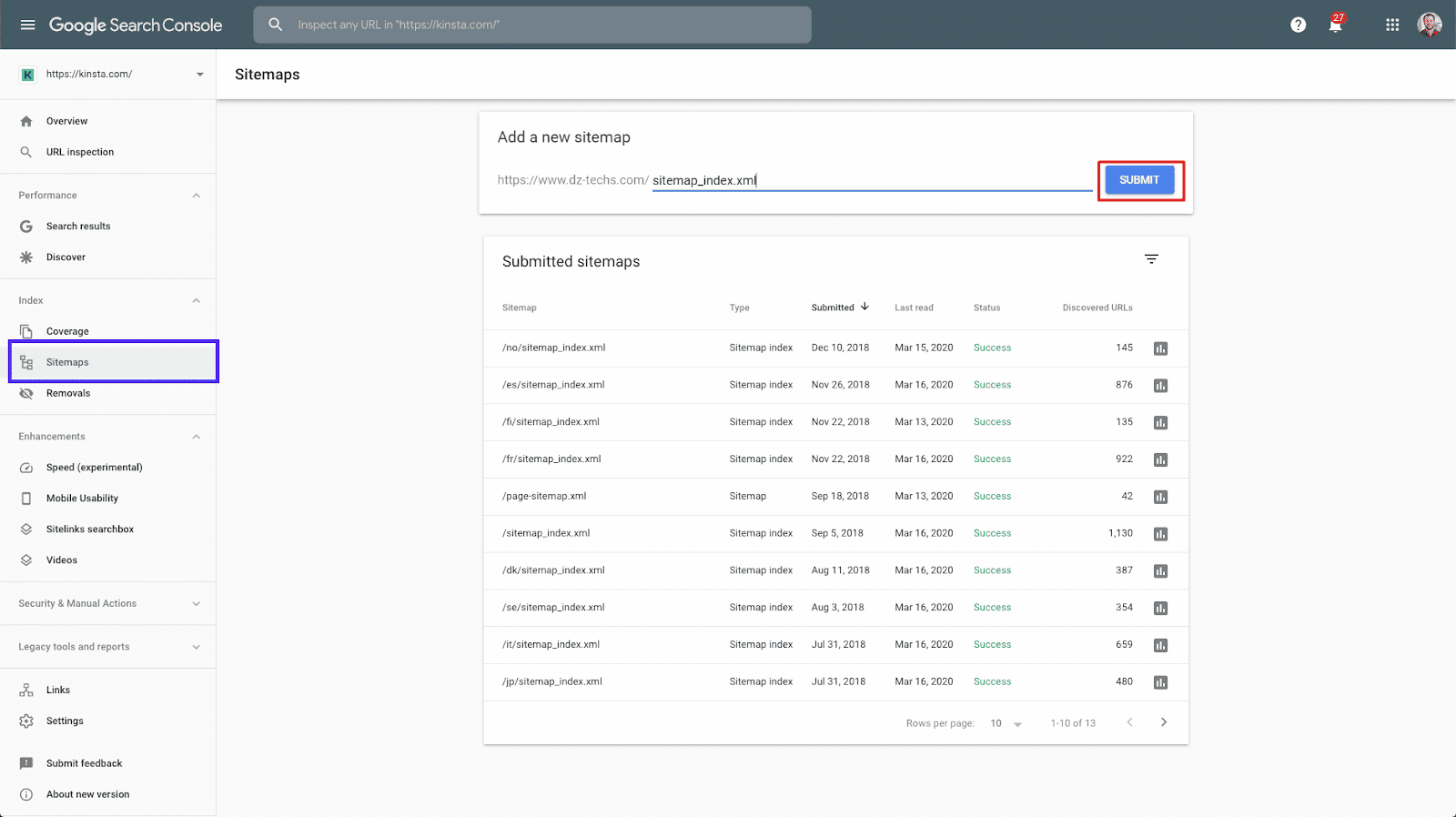Select the /no/sitemap_index.xml entry
The height and width of the screenshot is (817, 1456).
coord(553,348)
